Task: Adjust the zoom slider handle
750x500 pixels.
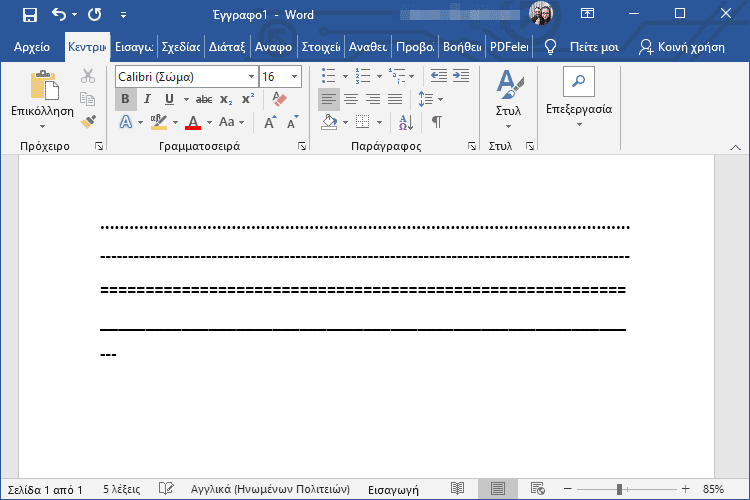Action: [x=619, y=489]
